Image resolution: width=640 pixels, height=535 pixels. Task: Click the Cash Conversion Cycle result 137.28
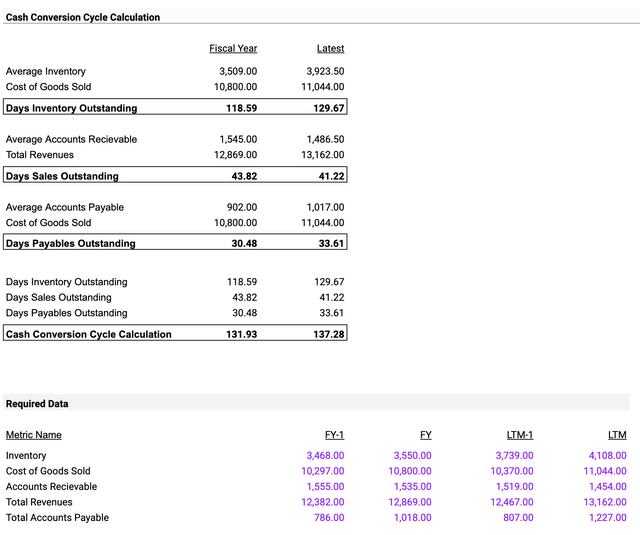(329, 334)
